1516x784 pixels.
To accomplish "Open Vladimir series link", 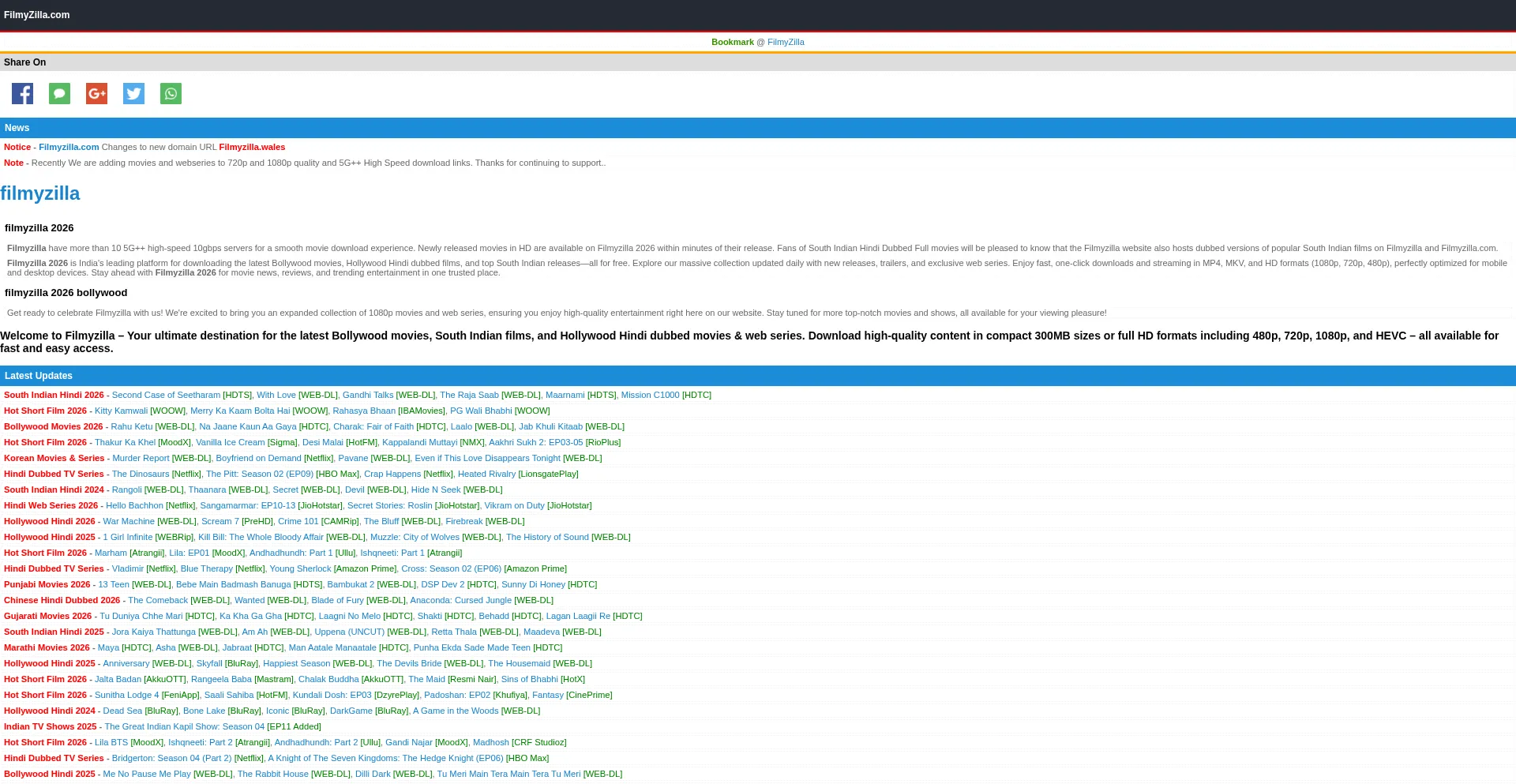I will (128, 568).
